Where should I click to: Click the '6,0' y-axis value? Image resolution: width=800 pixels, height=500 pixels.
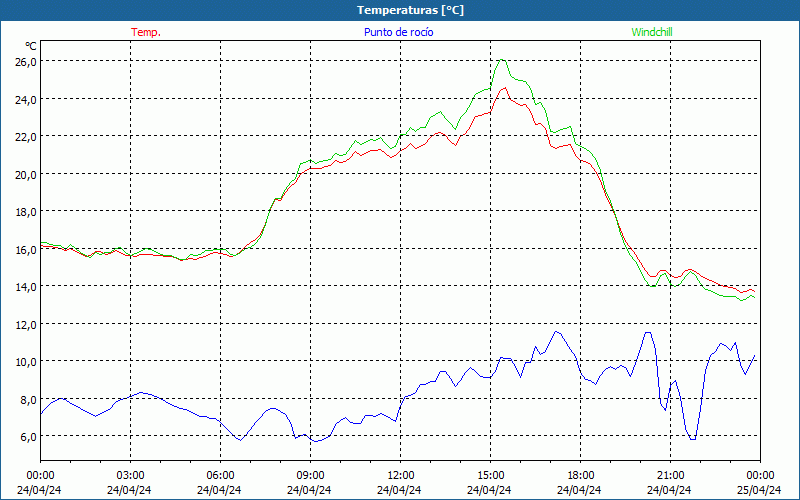[x=28, y=437]
